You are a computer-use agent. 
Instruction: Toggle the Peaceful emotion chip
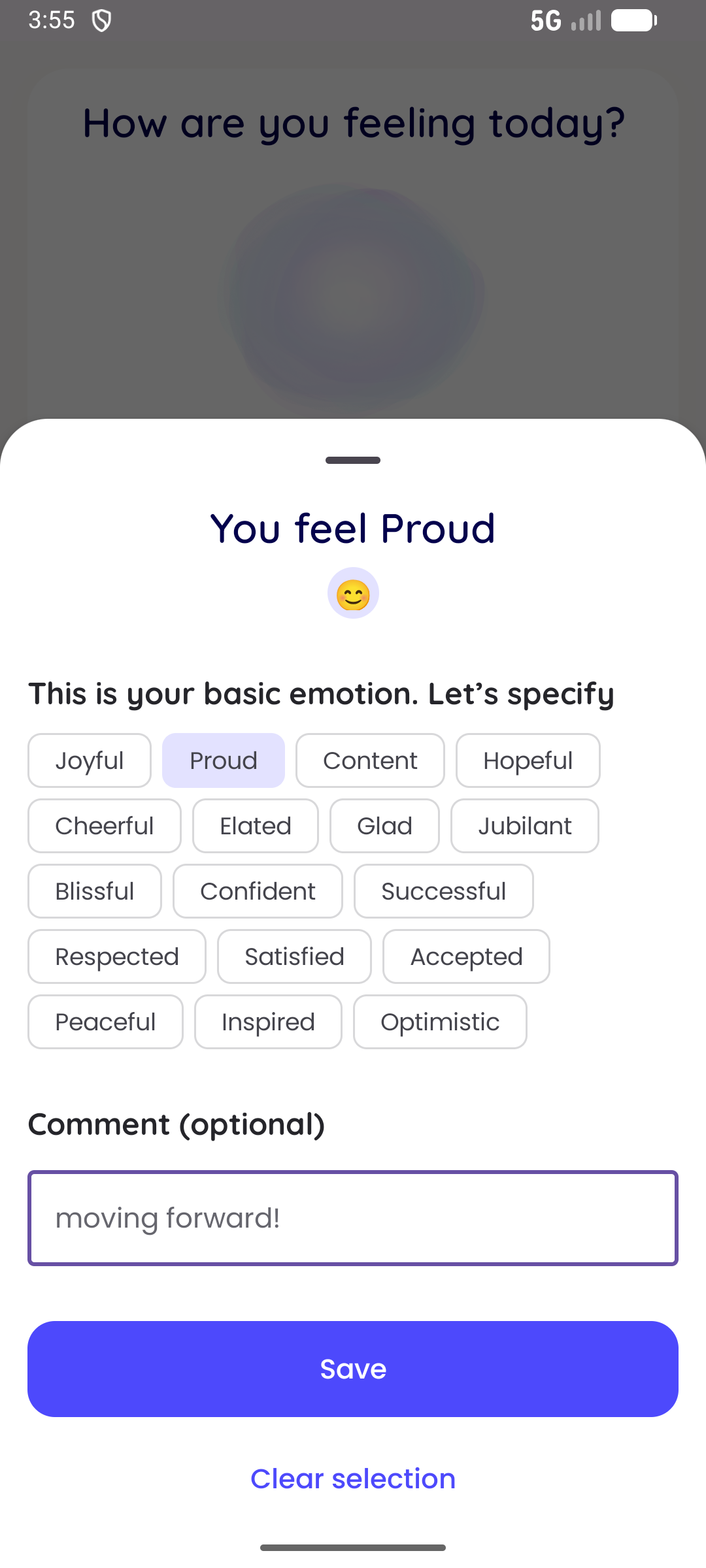point(105,1022)
